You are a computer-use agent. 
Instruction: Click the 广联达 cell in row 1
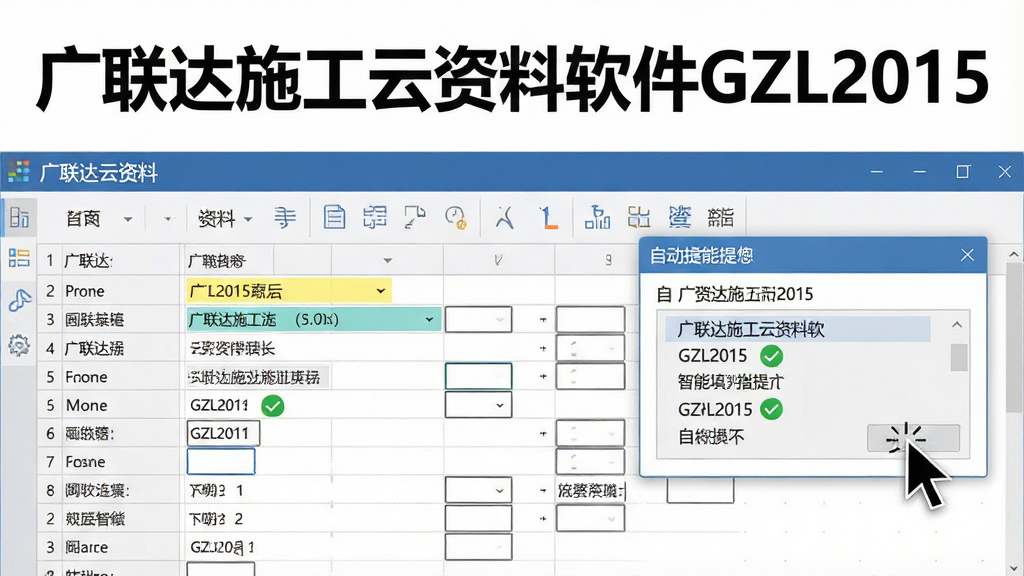point(89,261)
